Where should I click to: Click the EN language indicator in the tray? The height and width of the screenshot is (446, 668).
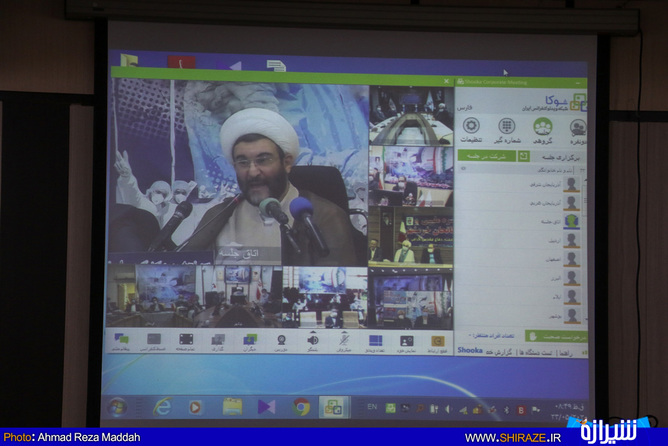372,407
